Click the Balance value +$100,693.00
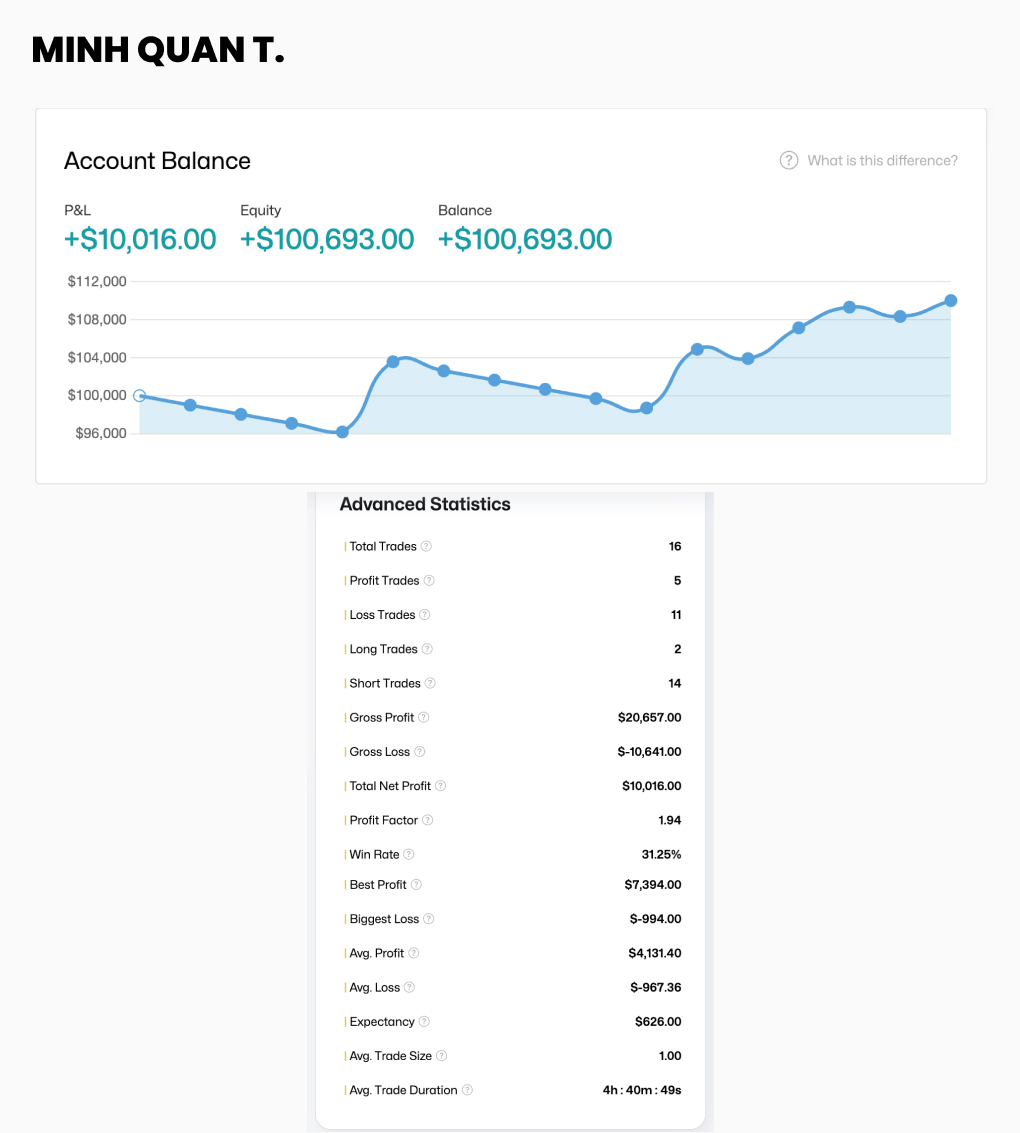The image size is (1020, 1133). point(525,239)
